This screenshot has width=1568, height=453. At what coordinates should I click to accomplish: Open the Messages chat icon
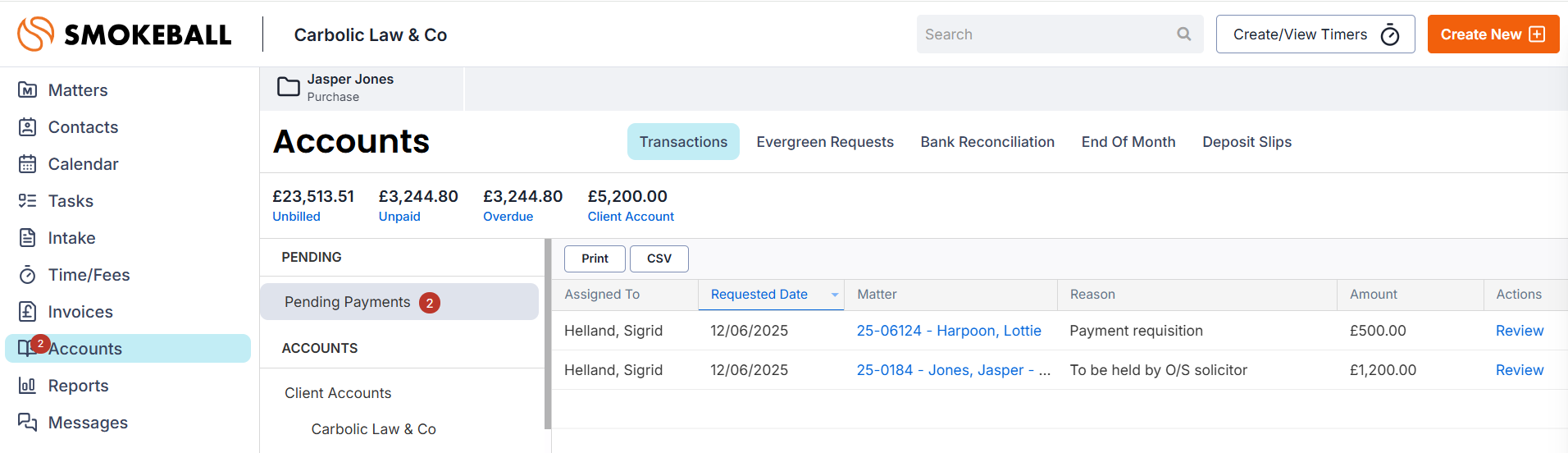coord(27,423)
